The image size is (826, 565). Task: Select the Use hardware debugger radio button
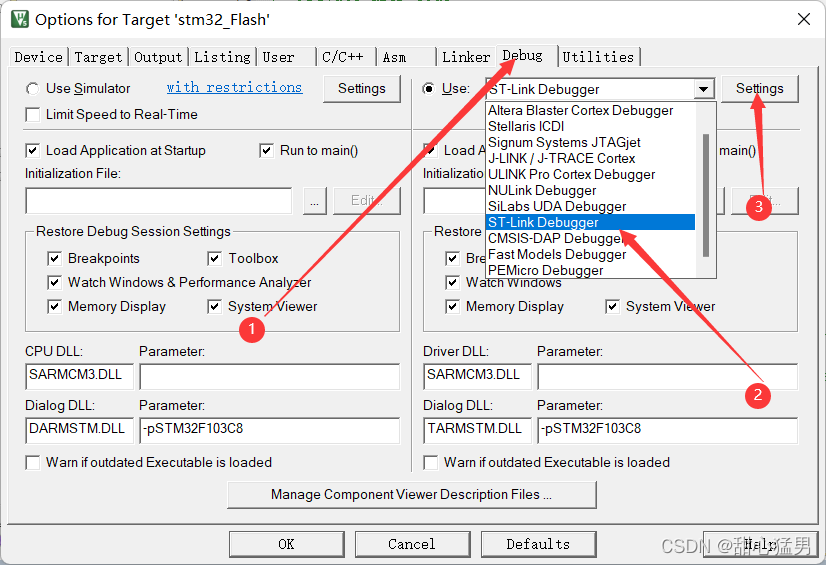429,88
